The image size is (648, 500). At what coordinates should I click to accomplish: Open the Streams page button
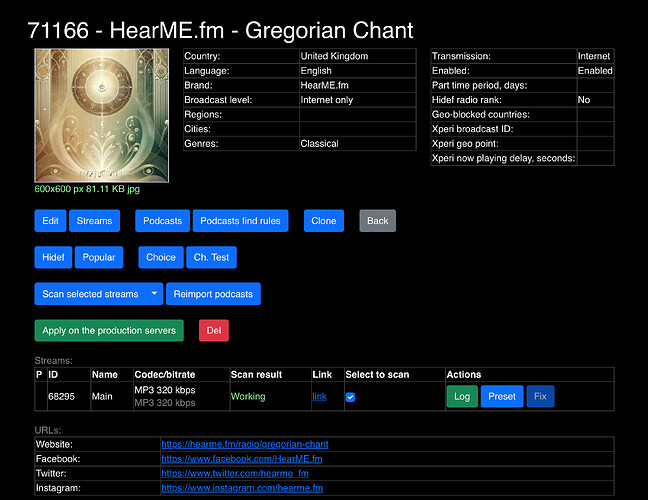point(94,220)
